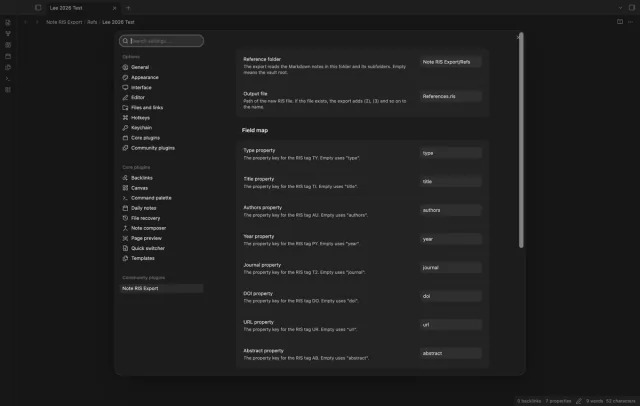Open a new tab with plus
640x406 pixels.
point(128,8)
